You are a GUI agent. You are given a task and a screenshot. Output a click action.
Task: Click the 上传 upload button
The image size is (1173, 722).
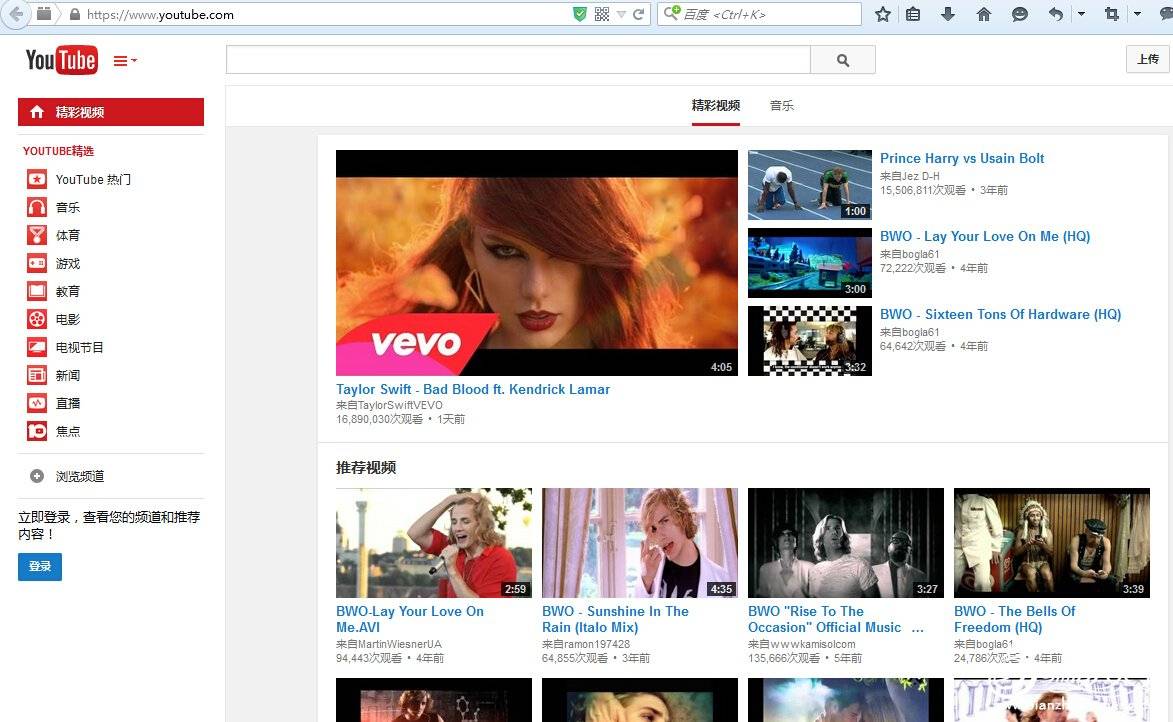(x=1148, y=59)
